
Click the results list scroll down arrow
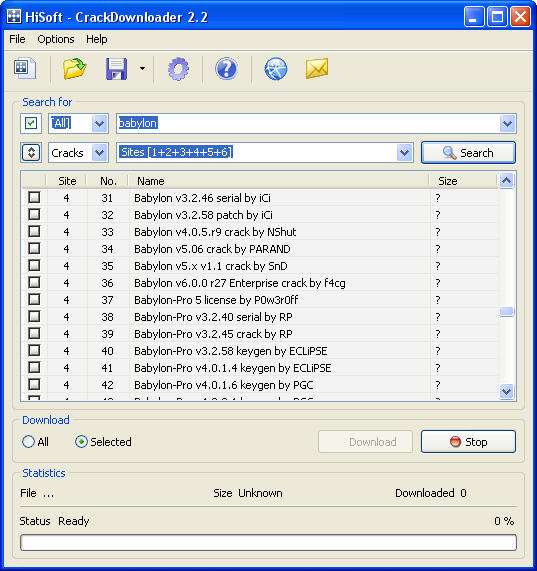tap(507, 391)
